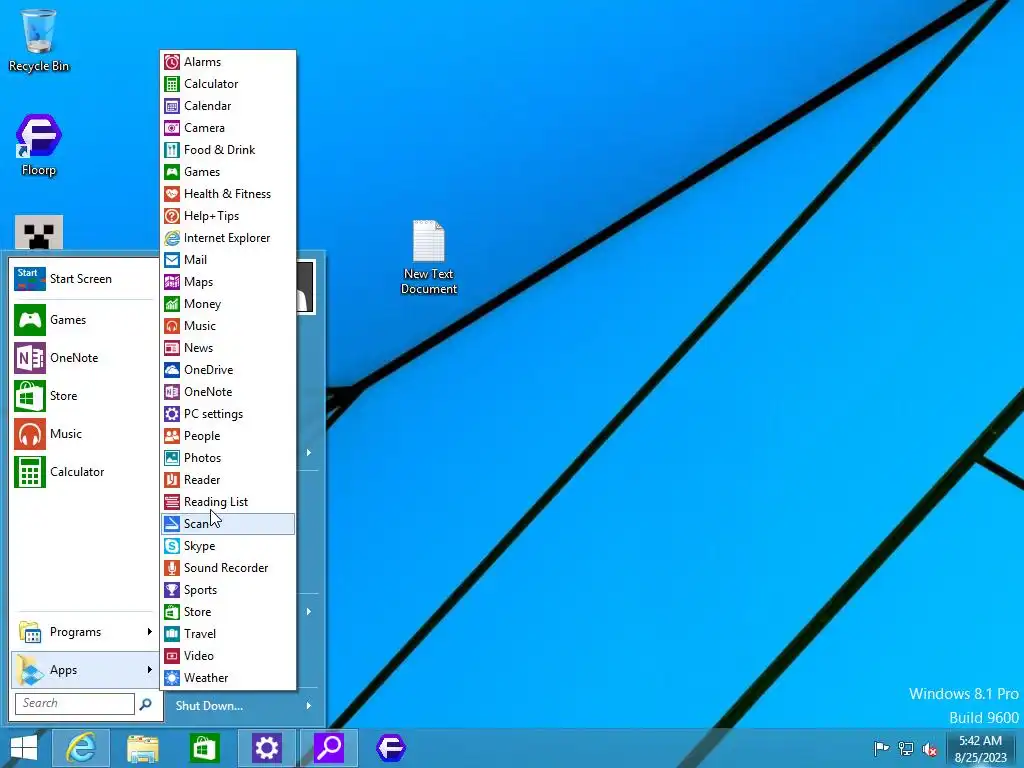Click the muted volume tray icon

tap(930, 748)
